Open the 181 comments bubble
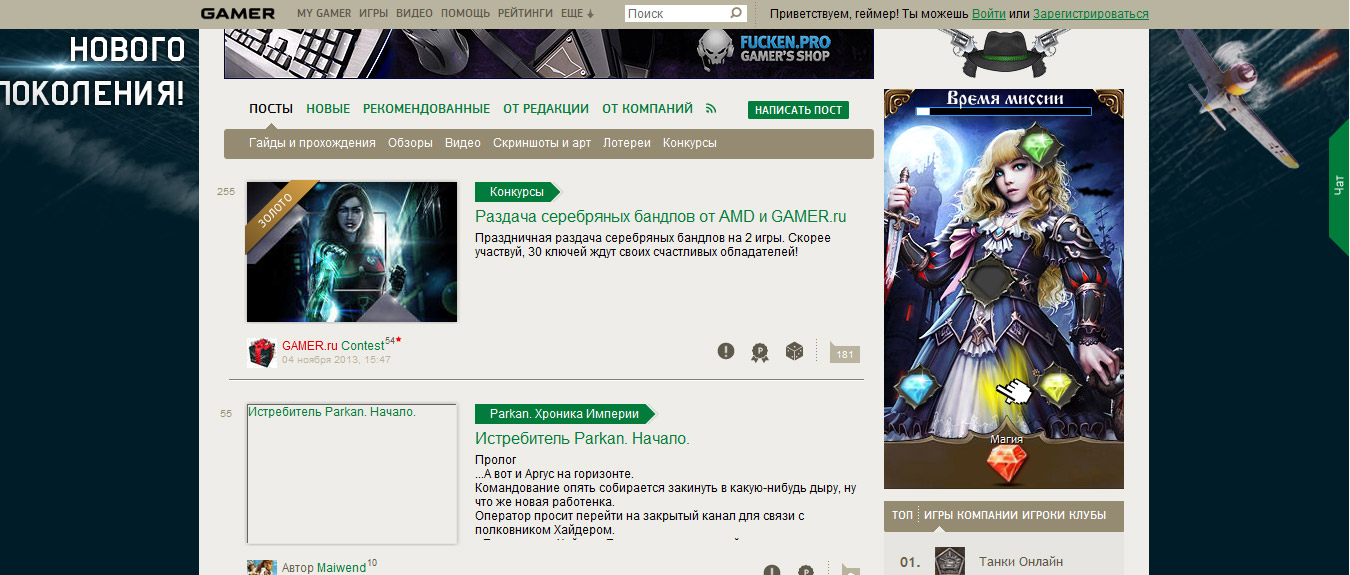The height and width of the screenshot is (575, 1350). [x=845, y=352]
